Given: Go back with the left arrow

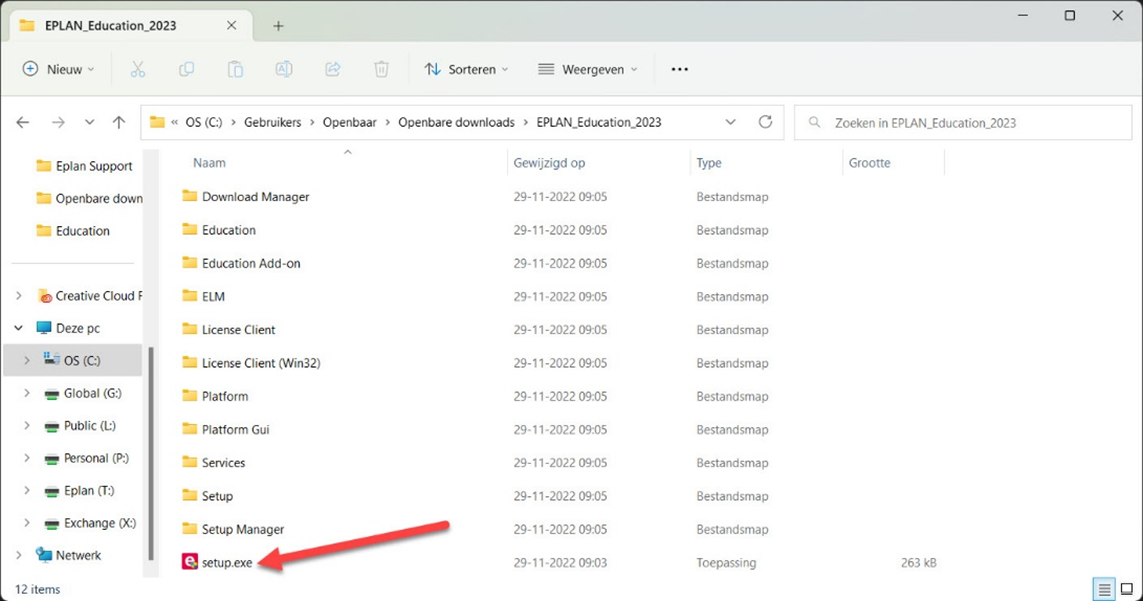Looking at the screenshot, I should coord(23,123).
